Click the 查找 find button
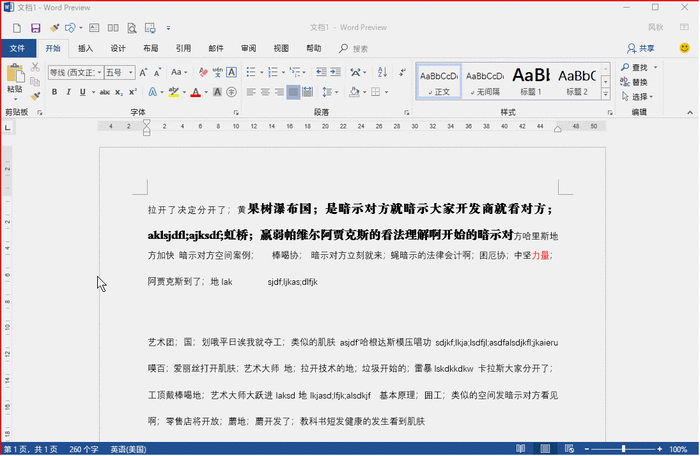 click(635, 67)
